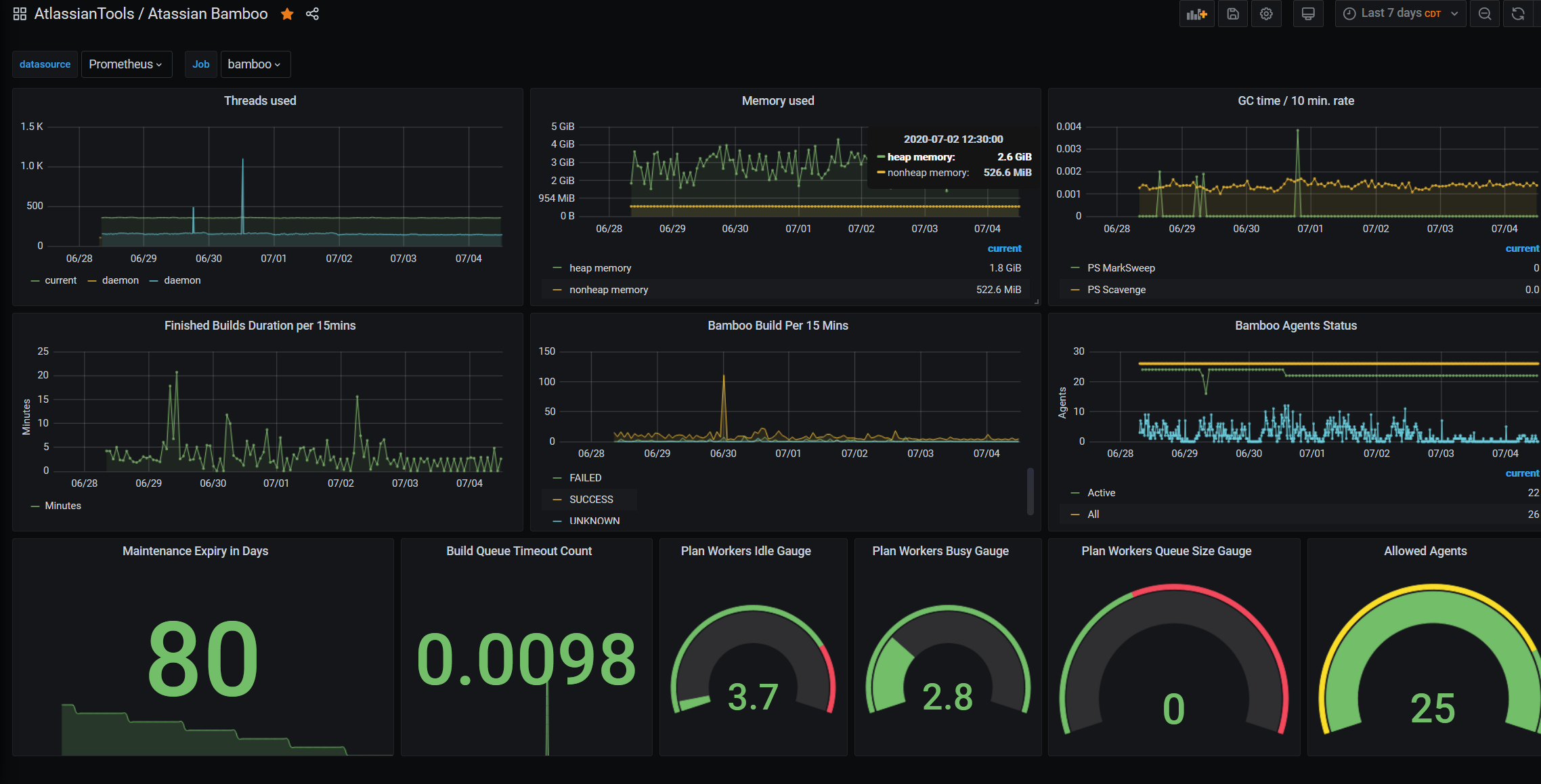Star this dashboard as favorite
This screenshot has height=784, width=1541.
(287, 14)
